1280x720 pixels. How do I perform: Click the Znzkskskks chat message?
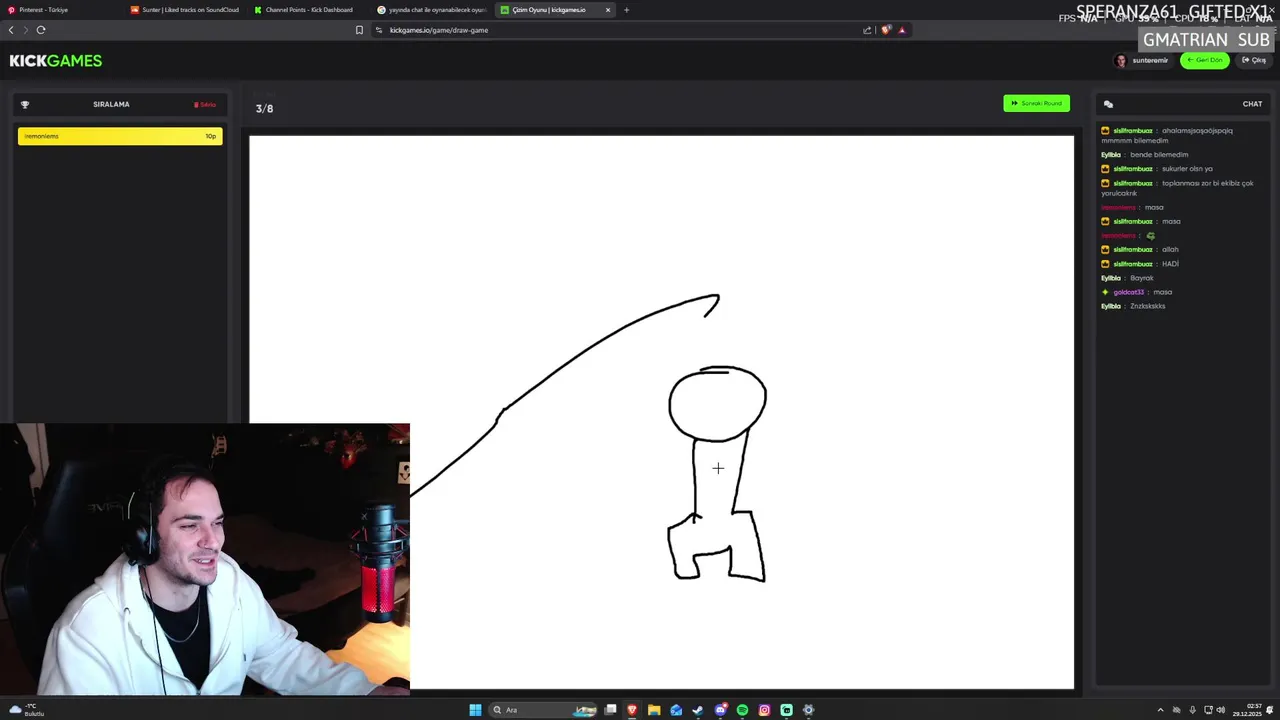coord(1148,306)
